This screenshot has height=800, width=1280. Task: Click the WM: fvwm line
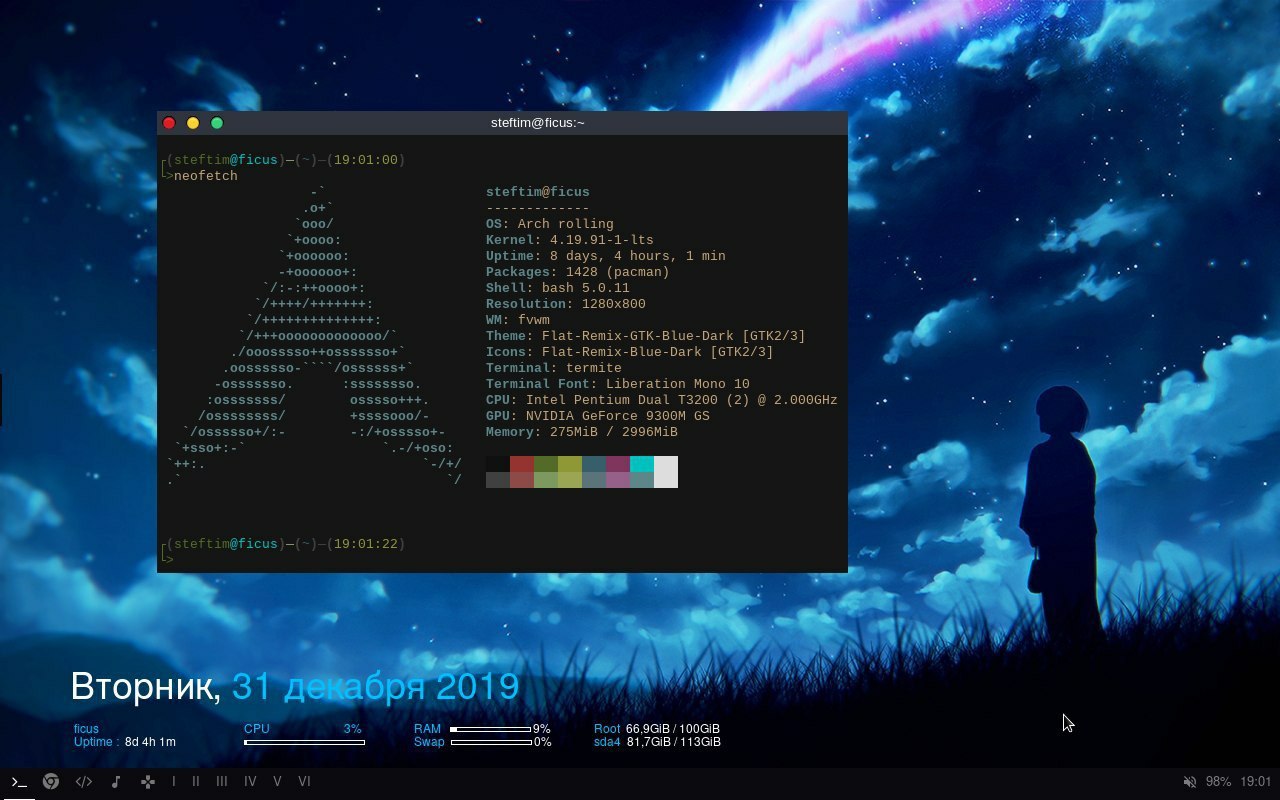coord(518,320)
